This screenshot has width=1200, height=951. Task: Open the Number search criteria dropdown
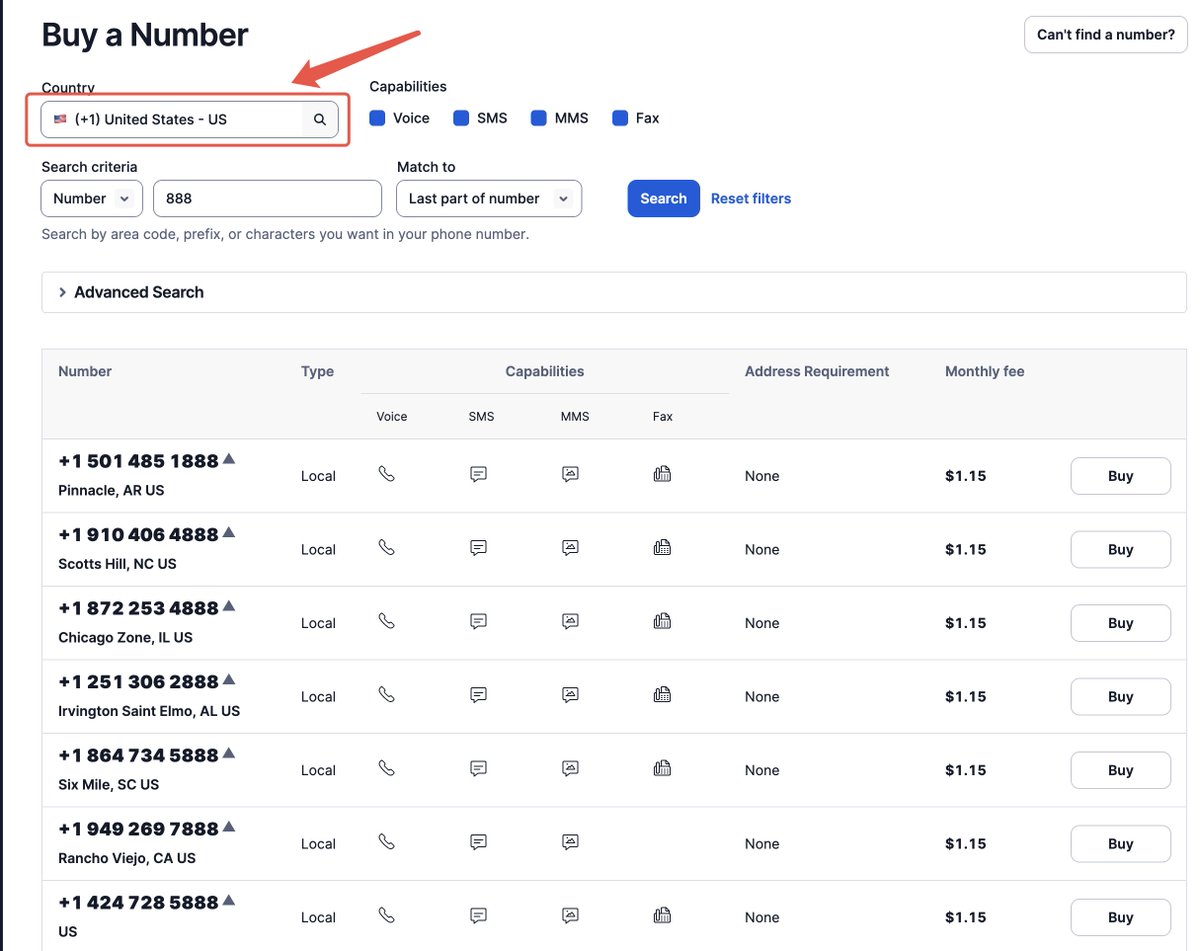click(91, 199)
